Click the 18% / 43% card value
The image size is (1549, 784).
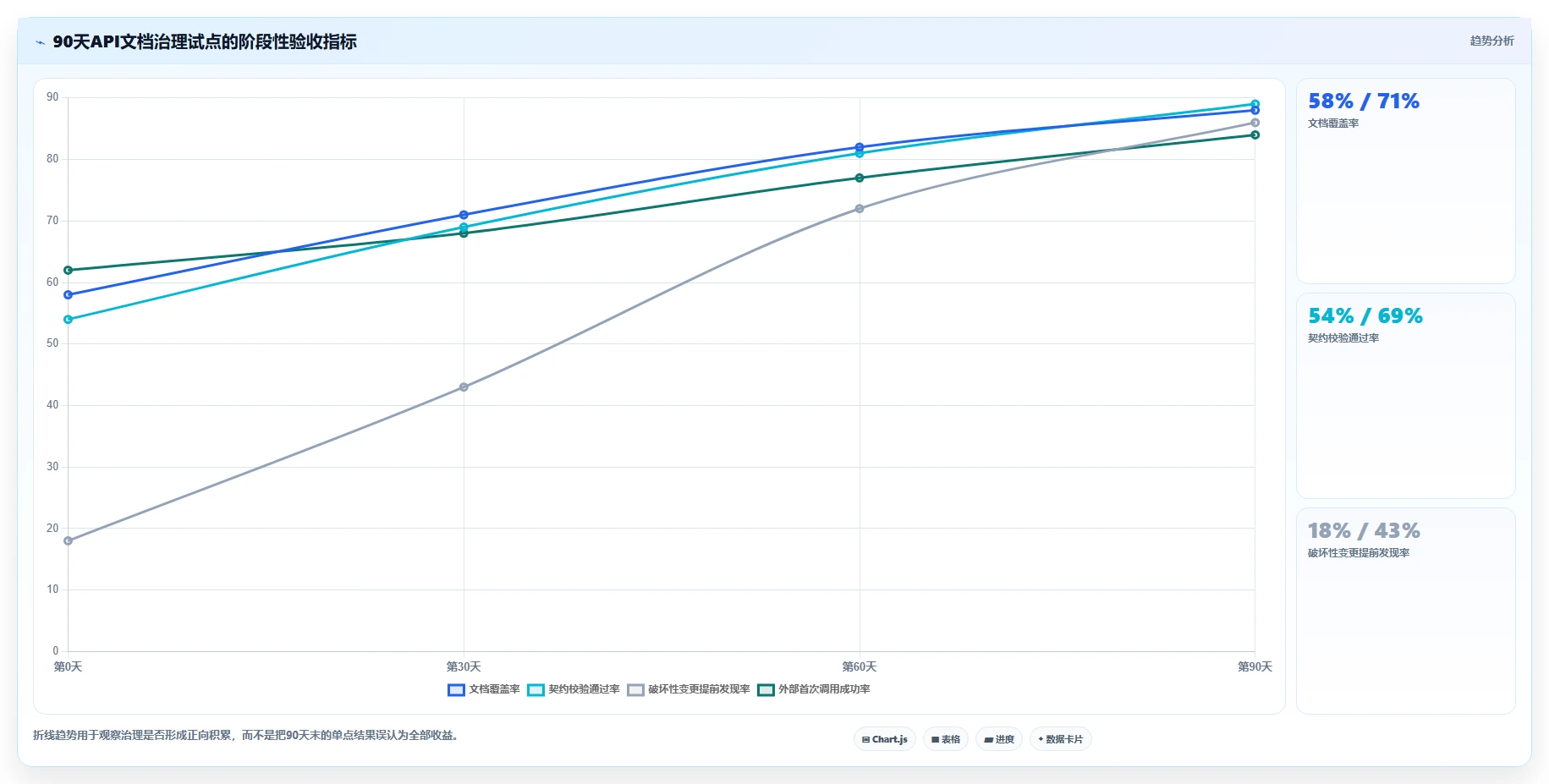coord(1364,531)
